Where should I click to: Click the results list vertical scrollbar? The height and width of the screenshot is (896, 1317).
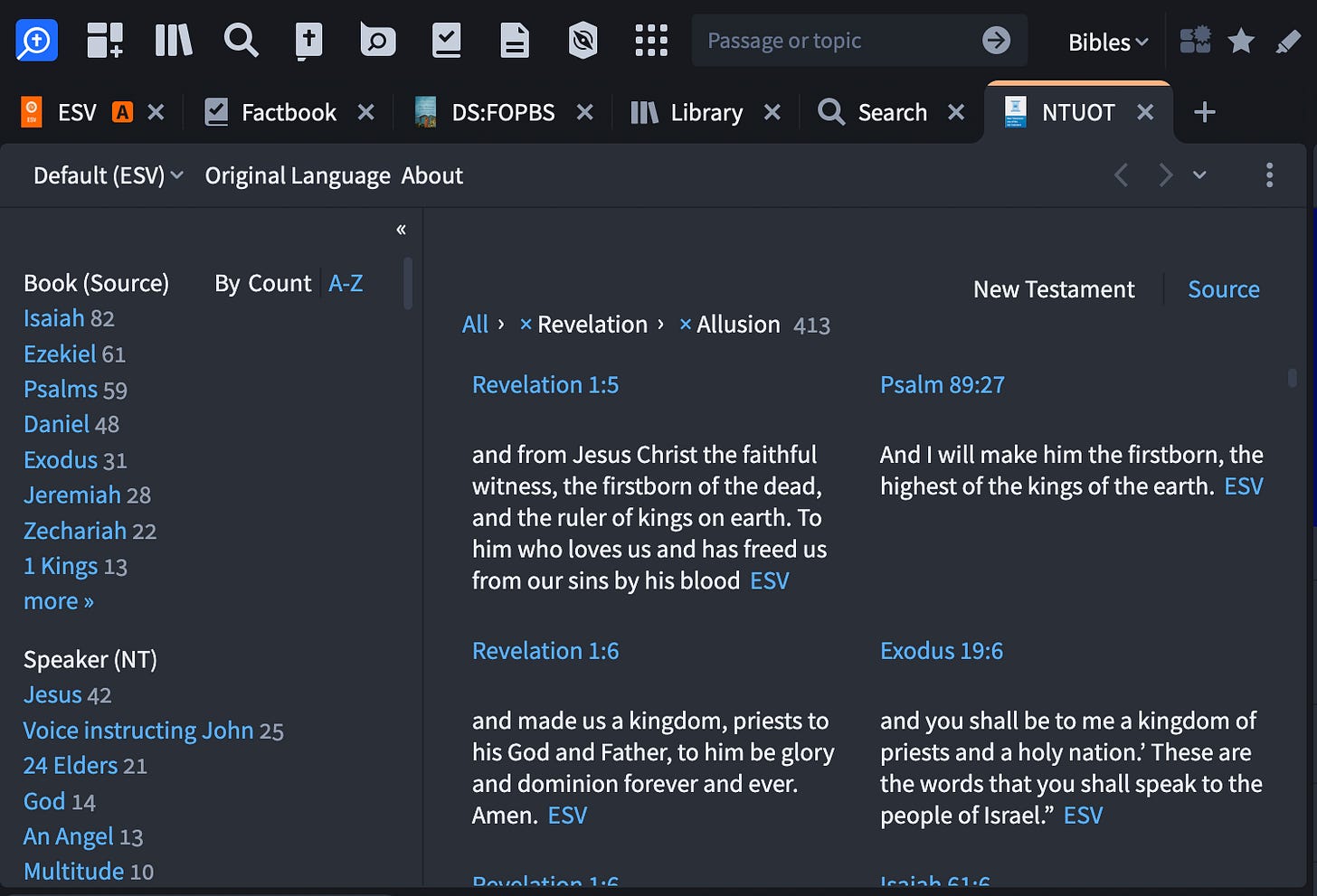click(x=1293, y=377)
